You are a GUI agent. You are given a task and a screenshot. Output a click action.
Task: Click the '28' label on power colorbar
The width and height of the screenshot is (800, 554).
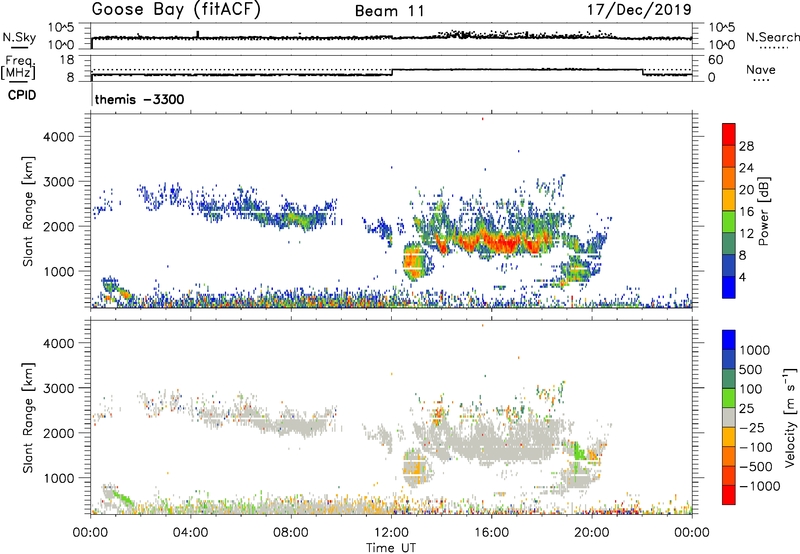(x=746, y=146)
